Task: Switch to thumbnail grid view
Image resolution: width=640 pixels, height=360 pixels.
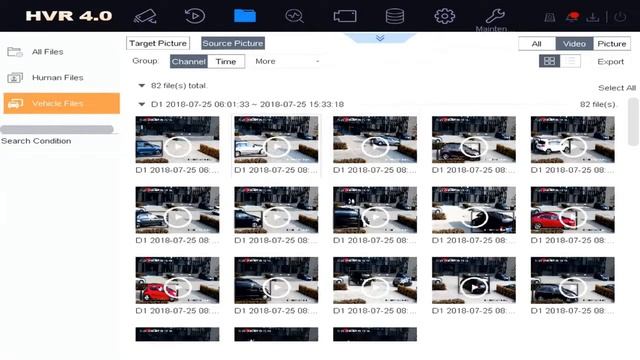Action: point(549,61)
